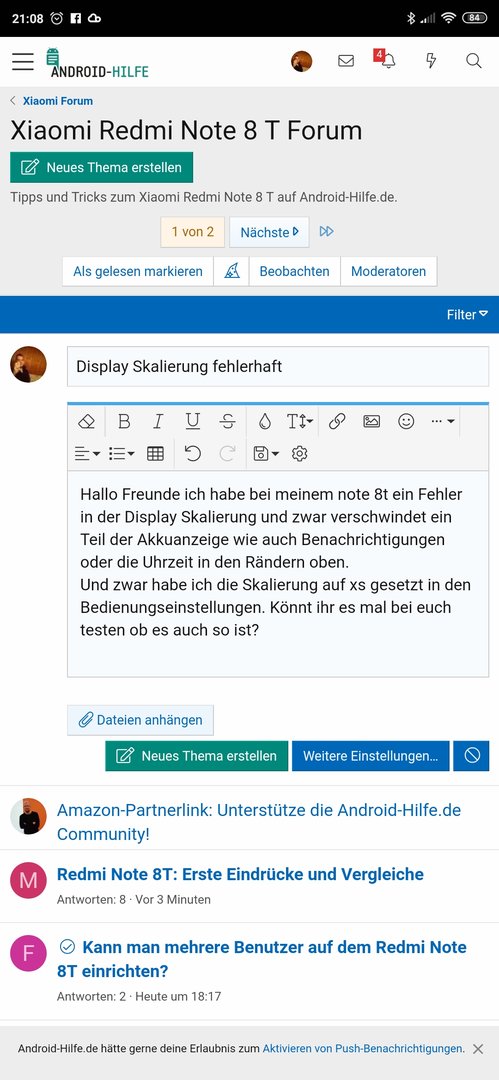Tap the Wi-Fi status icon
499x1080 pixels.
tap(449, 18)
